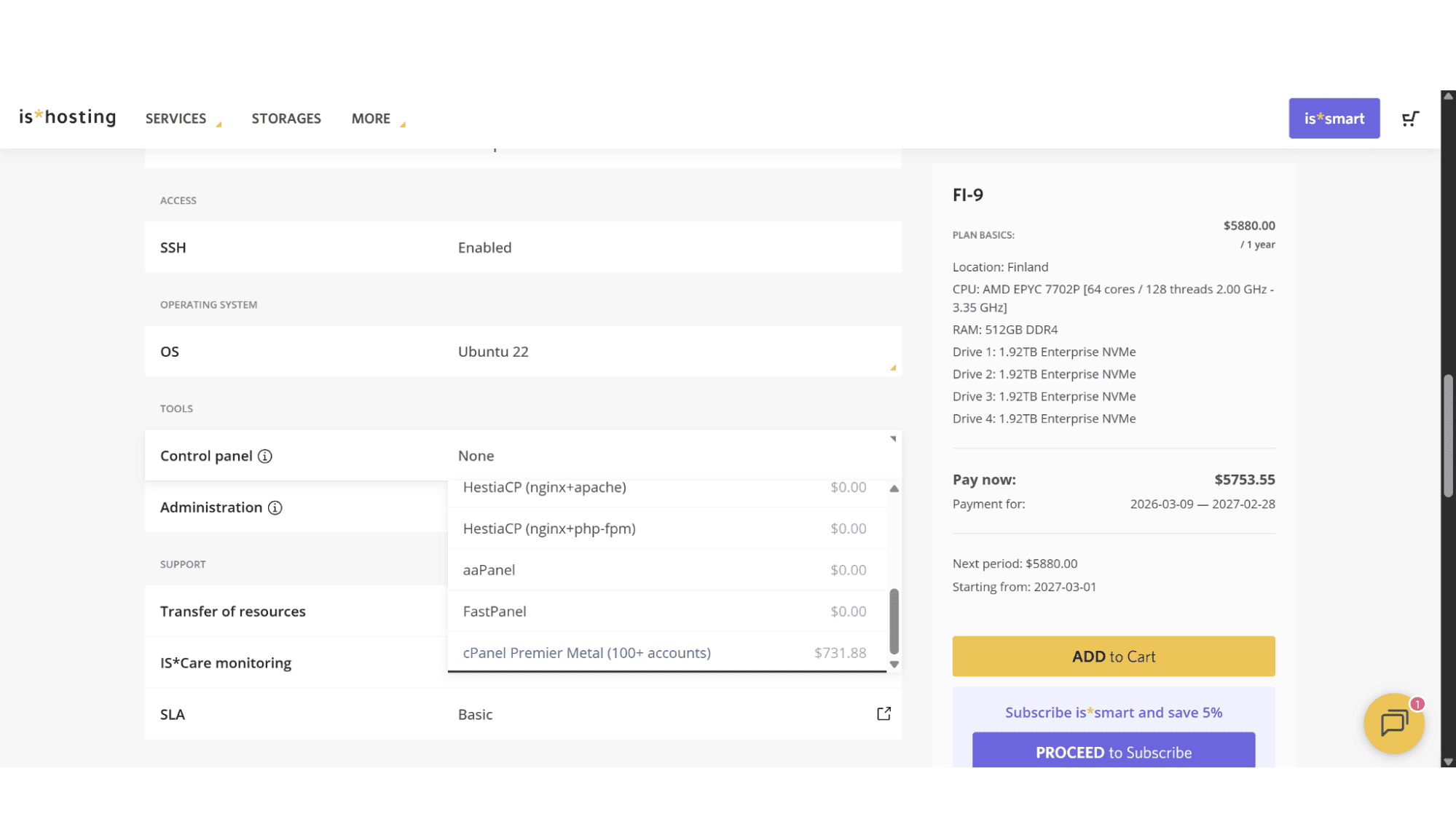Click ADD to Cart button

1113,657
